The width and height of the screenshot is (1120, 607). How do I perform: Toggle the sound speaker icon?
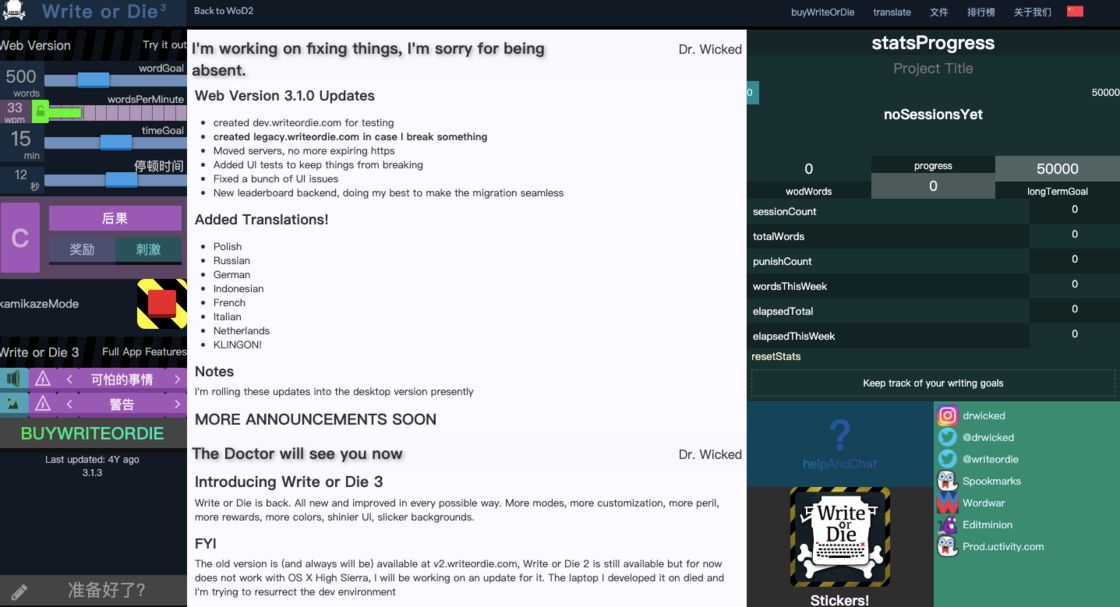point(13,378)
